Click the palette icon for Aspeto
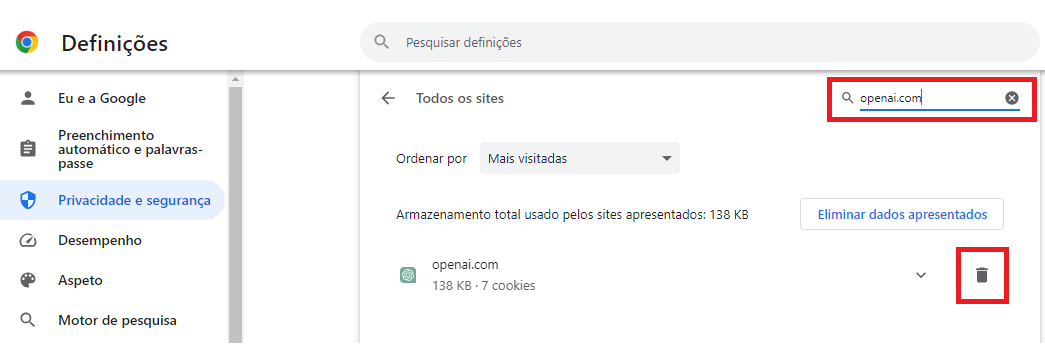1045x360 pixels. tap(27, 280)
